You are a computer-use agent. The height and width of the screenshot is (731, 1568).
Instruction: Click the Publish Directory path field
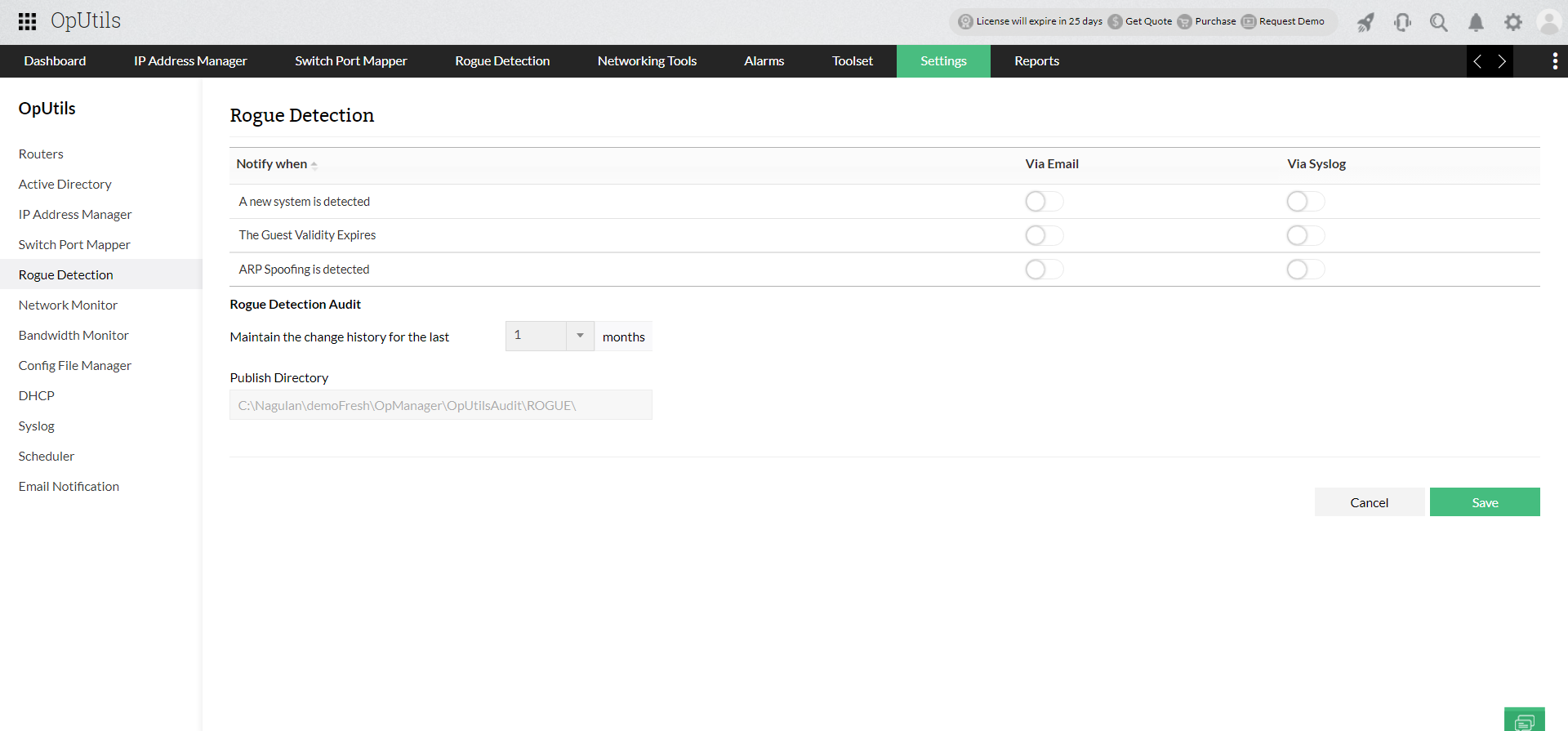point(441,405)
